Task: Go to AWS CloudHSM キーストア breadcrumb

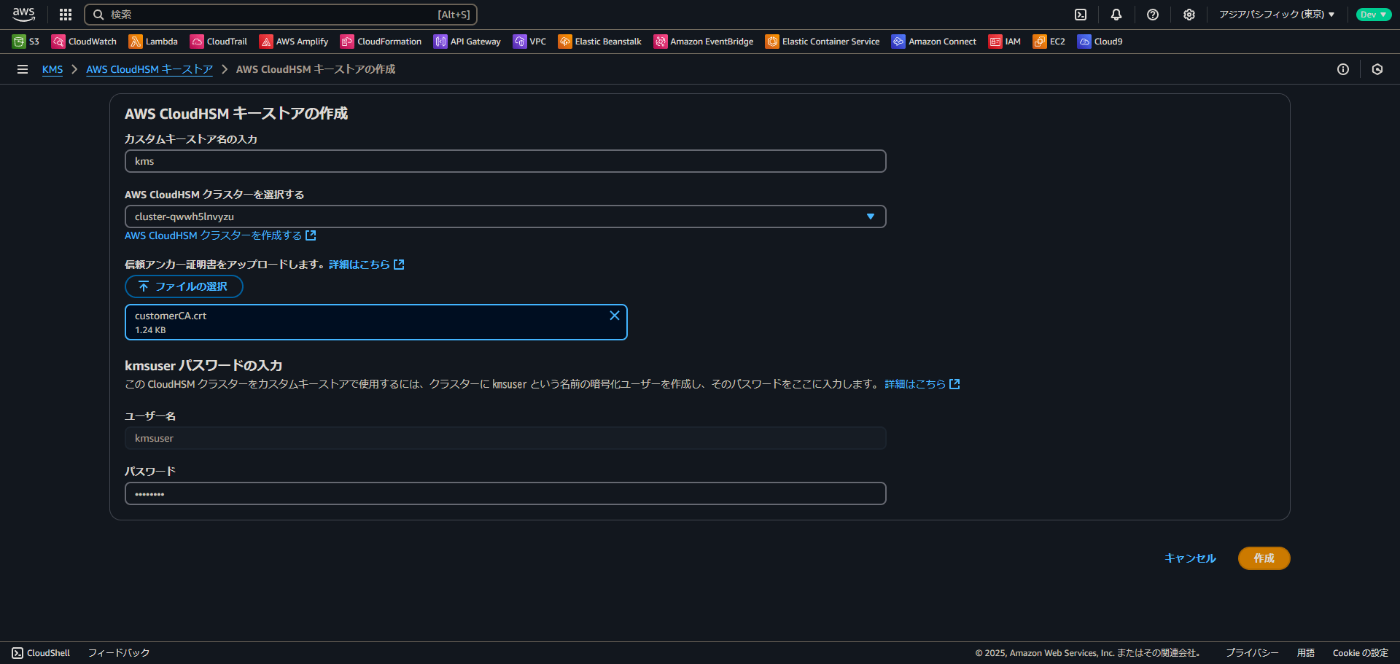Action: click(149, 69)
